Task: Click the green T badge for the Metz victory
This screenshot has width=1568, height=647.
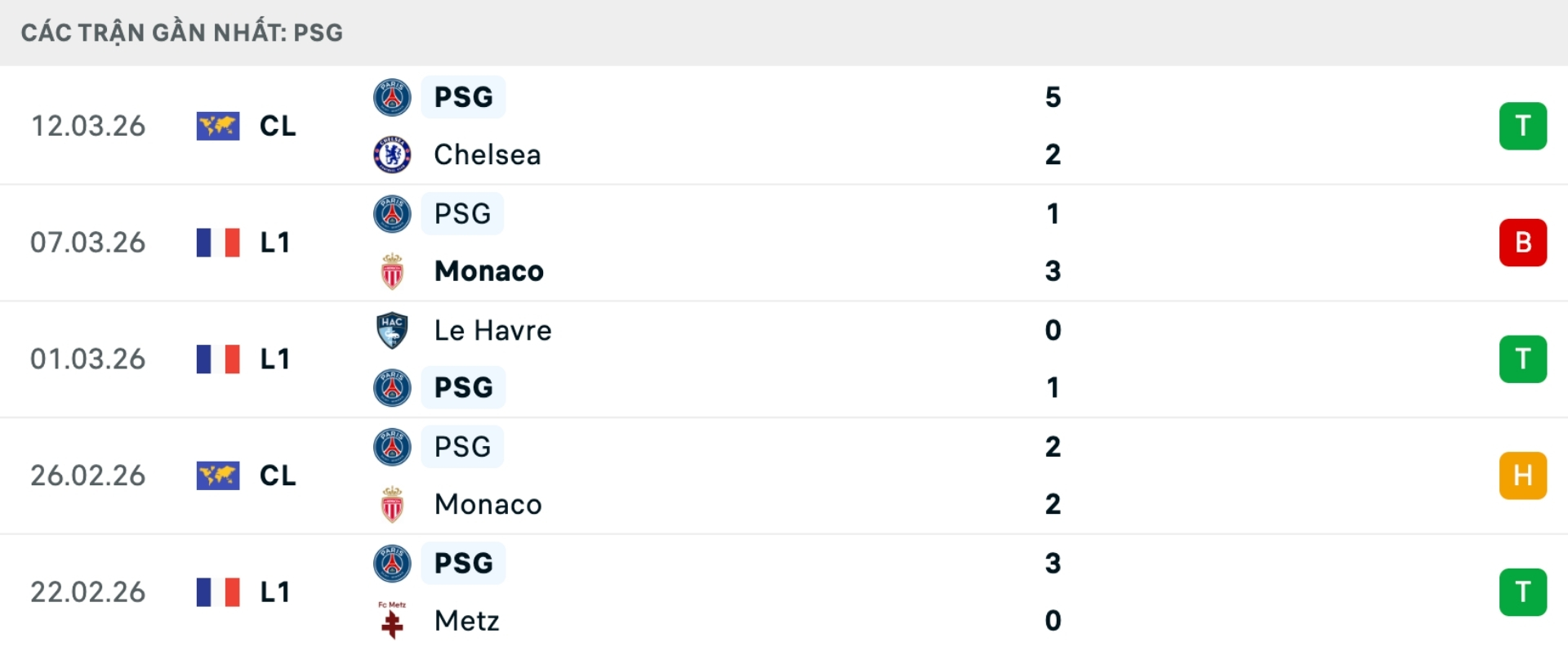Action: [1523, 592]
